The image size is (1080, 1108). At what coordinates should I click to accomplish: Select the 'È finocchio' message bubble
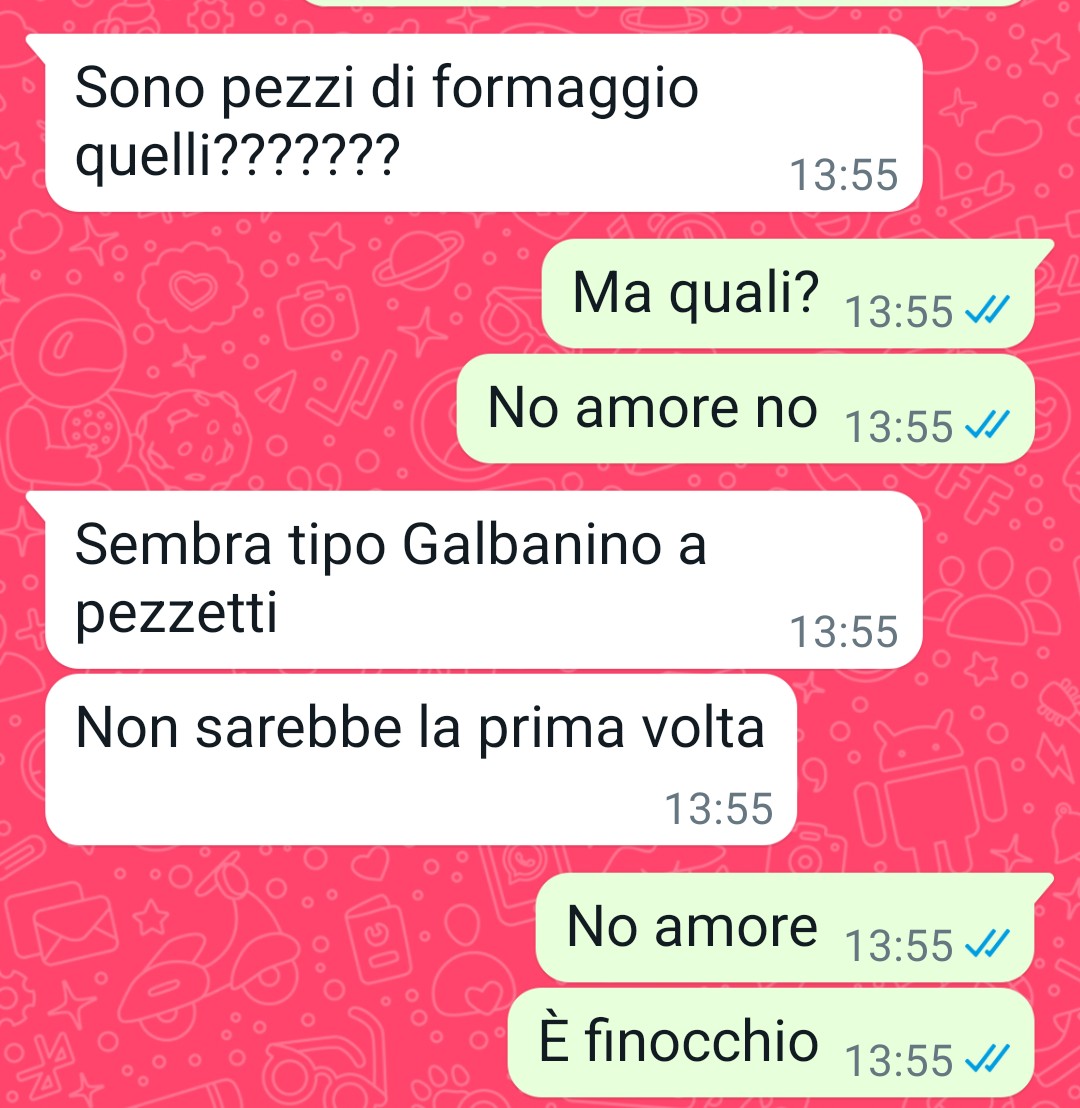pos(771,1042)
